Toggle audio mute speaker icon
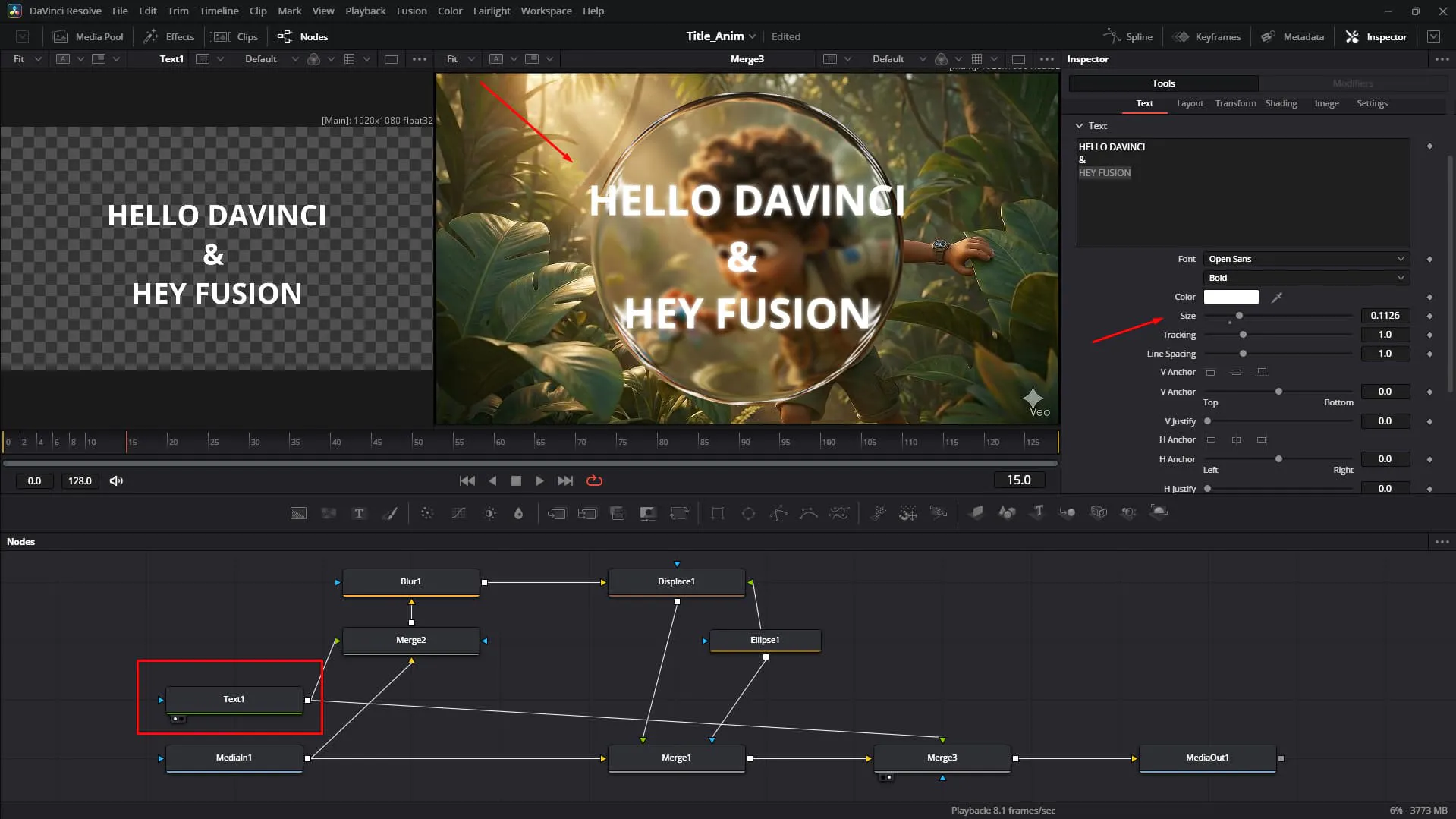The image size is (1456, 819). [x=116, y=480]
